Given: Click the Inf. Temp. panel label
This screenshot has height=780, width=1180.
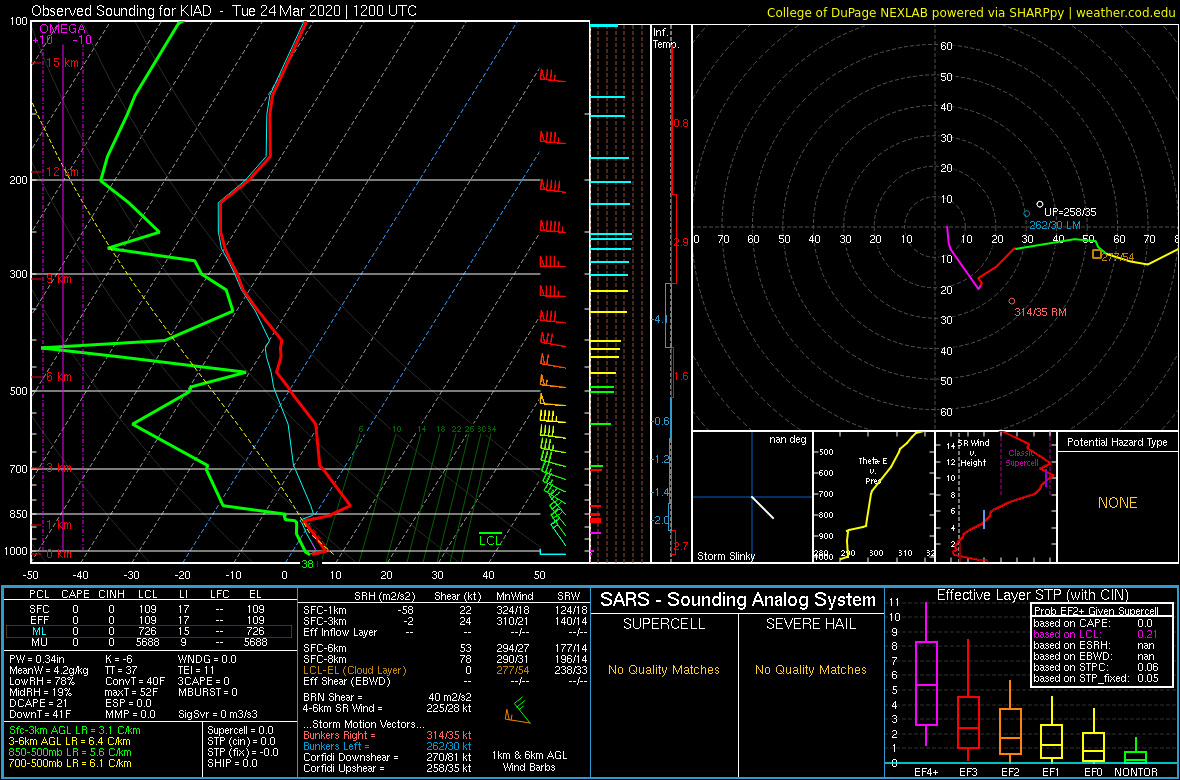Looking at the screenshot, I should (666, 38).
